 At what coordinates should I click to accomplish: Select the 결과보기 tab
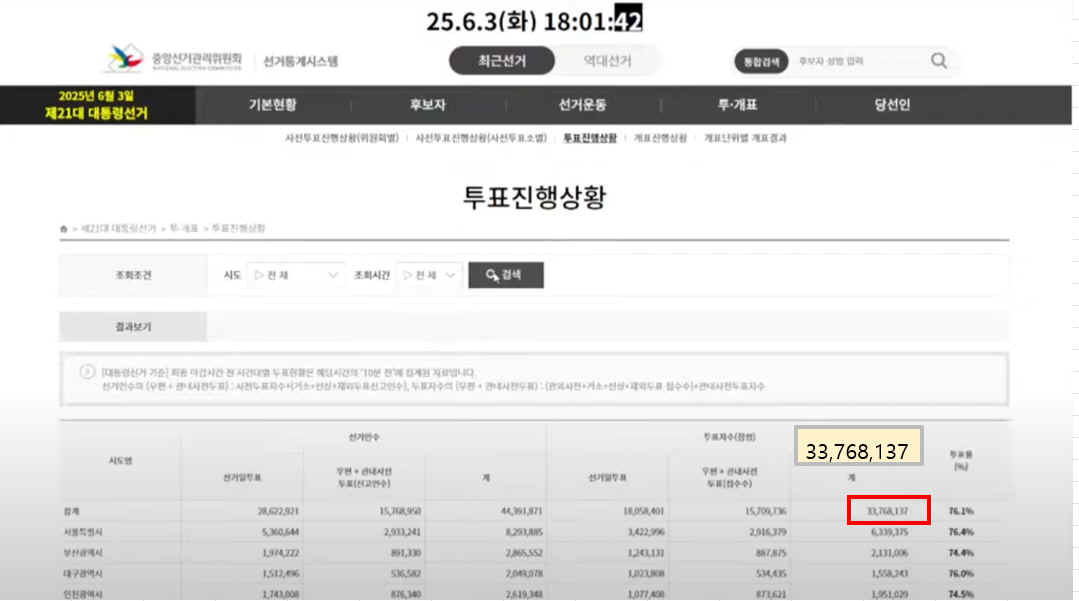click(133, 326)
